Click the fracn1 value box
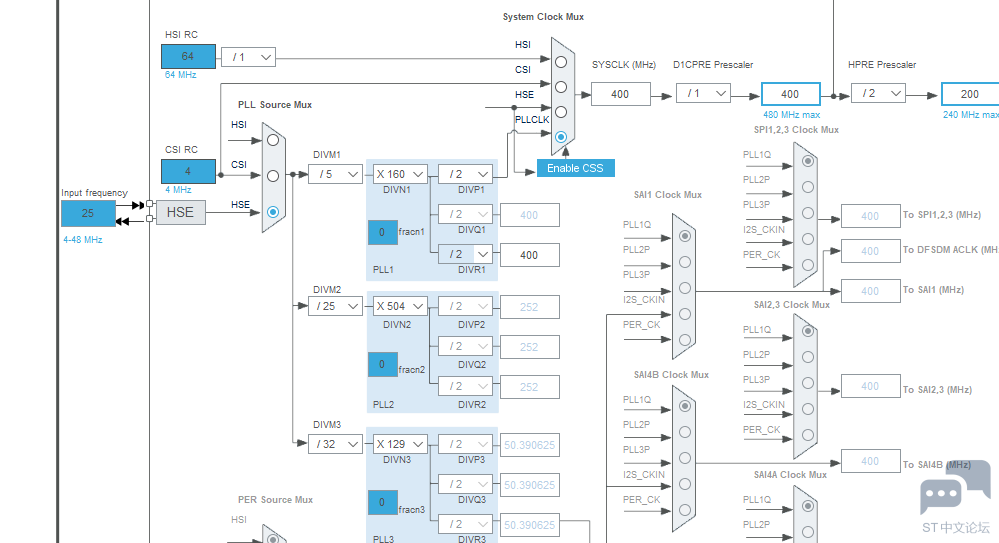This screenshot has height=543, width=999. 382,232
